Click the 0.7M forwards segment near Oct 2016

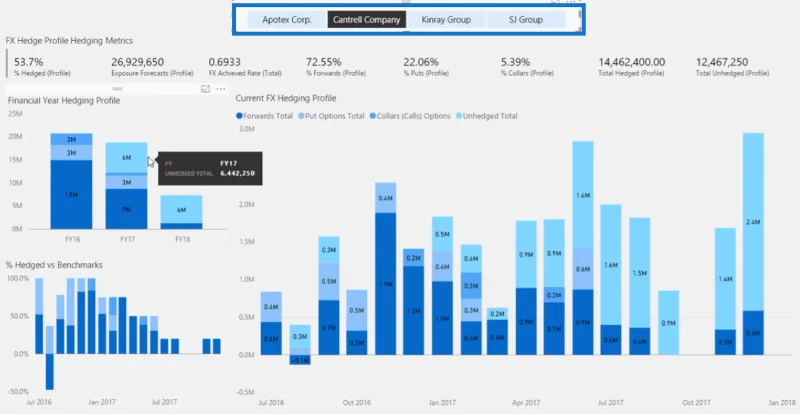329,327
